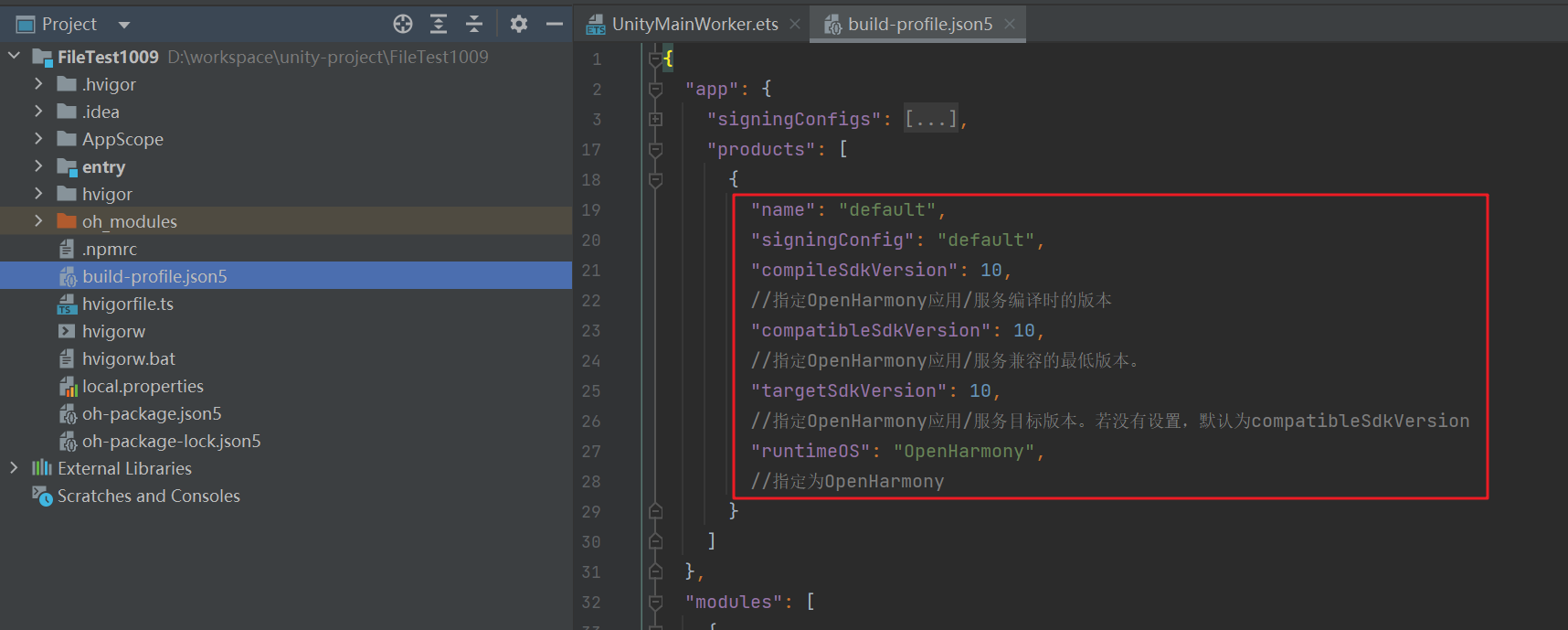1568x630 pixels.
Task: Open Project panel settings gear
Action: click(519, 24)
